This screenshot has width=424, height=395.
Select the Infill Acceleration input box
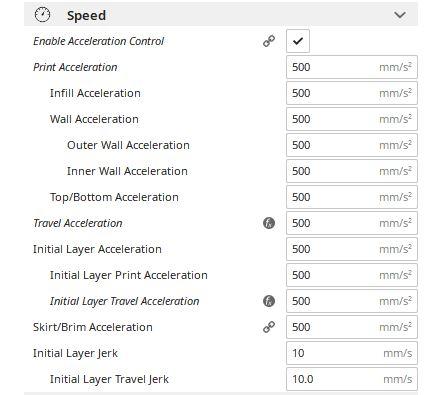(x=352, y=93)
